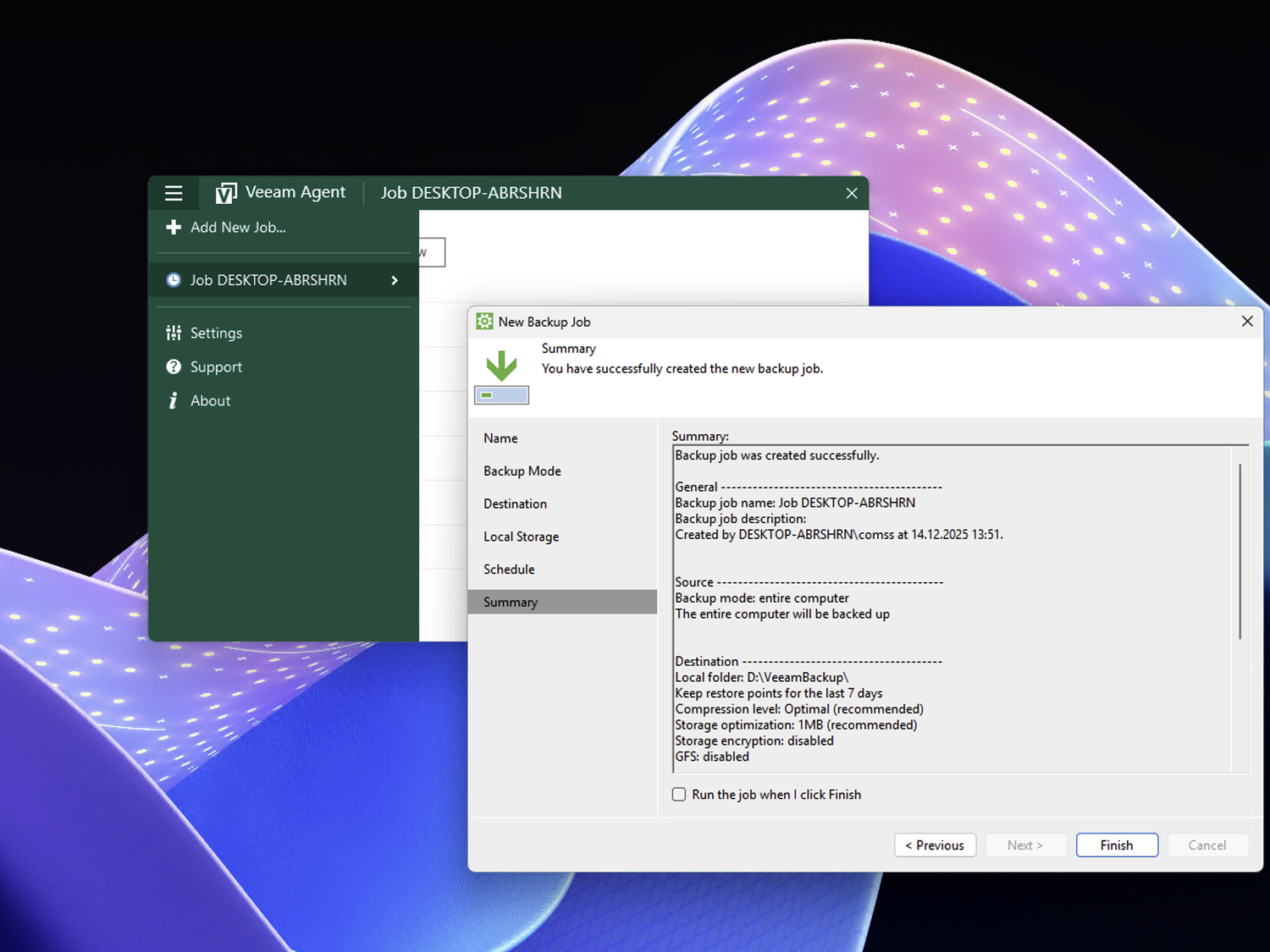The width and height of the screenshot is (1270, 952).
Task: Open Support in the Veeam sidebar
Action: (x=284, y=366)
